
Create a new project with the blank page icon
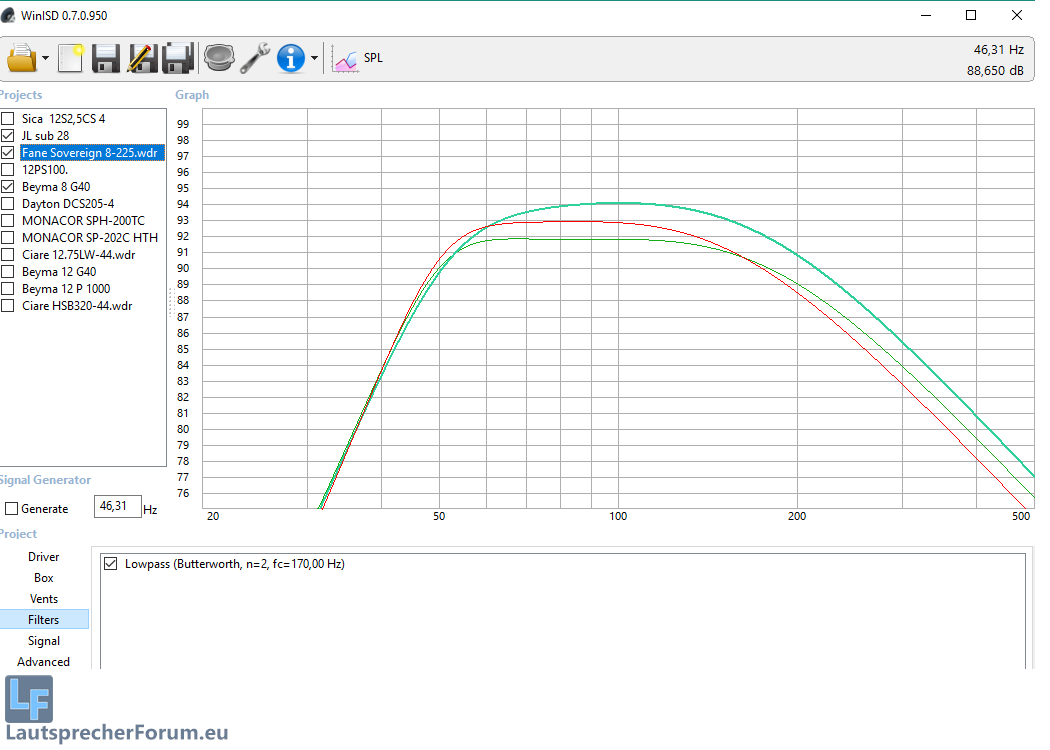coord(70,58)
